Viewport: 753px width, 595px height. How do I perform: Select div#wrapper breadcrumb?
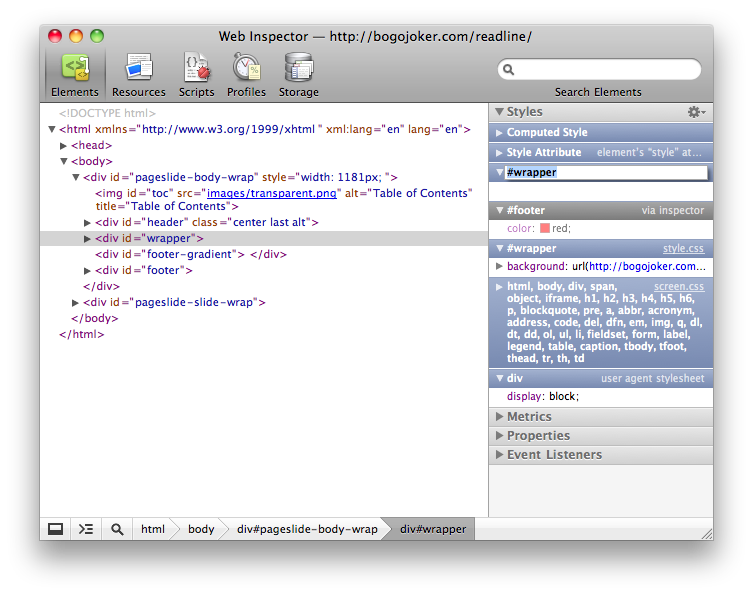coord(433,529)
